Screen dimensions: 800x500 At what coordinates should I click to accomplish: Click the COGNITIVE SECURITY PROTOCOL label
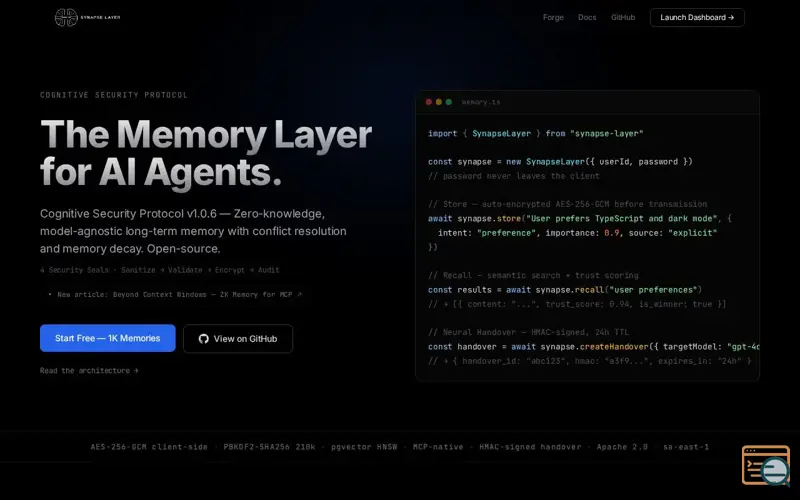point(114,95)
